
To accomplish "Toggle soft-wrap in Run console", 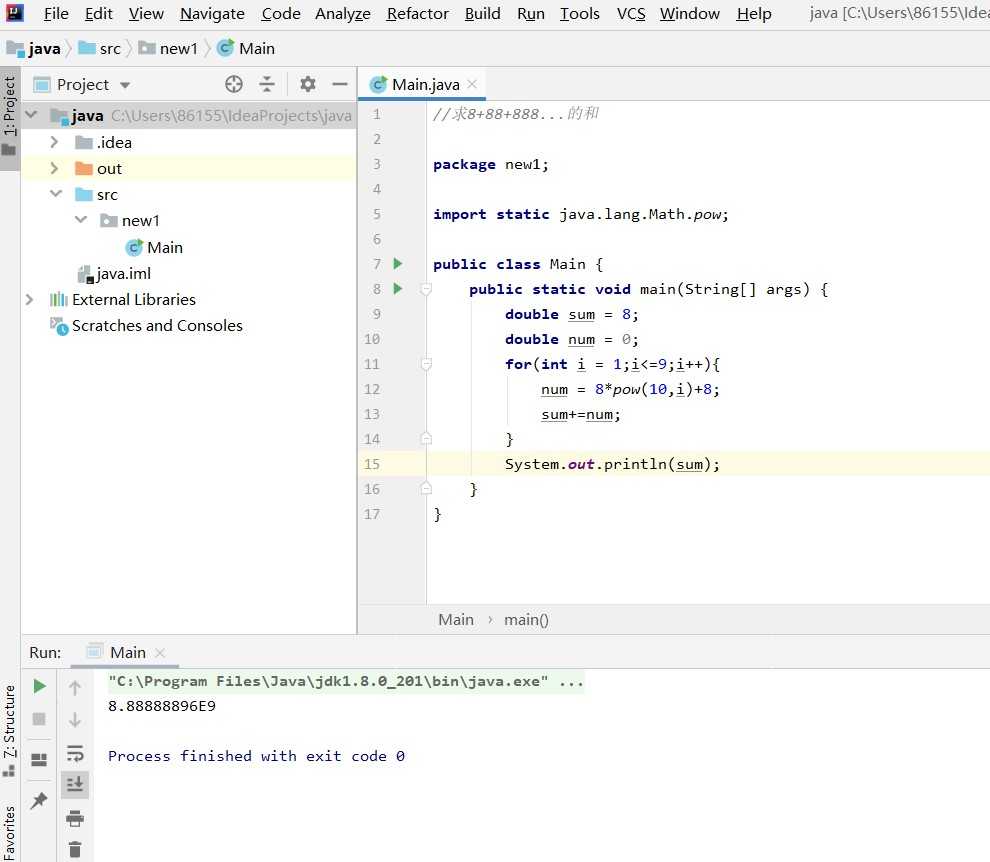I will [75, 753].
